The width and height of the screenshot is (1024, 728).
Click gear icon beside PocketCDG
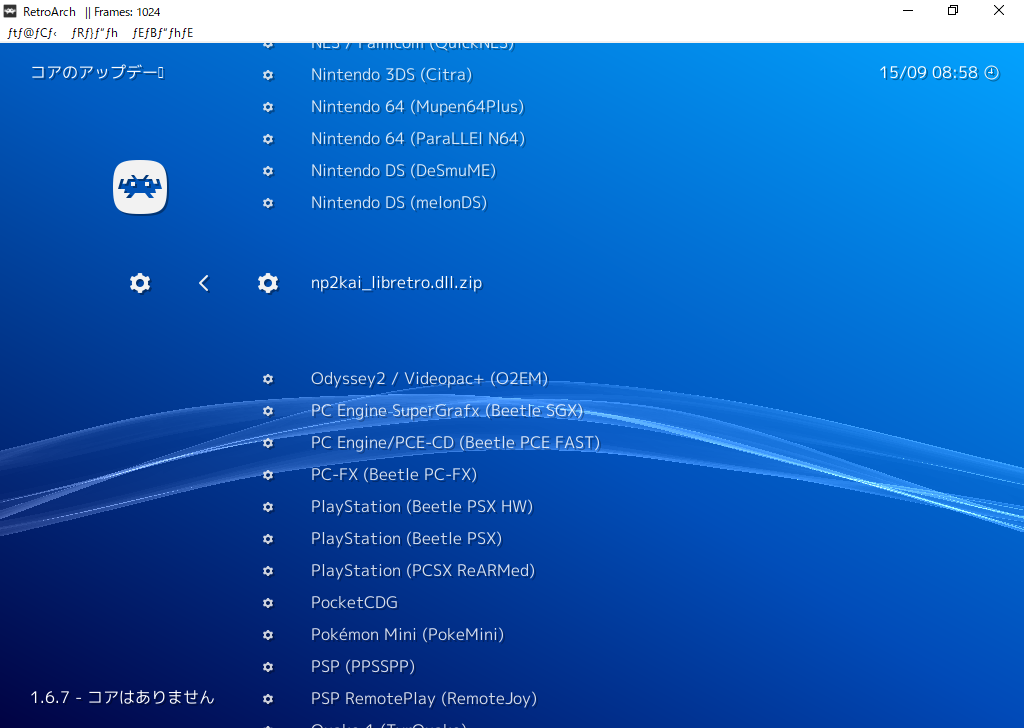pos(268,603)
